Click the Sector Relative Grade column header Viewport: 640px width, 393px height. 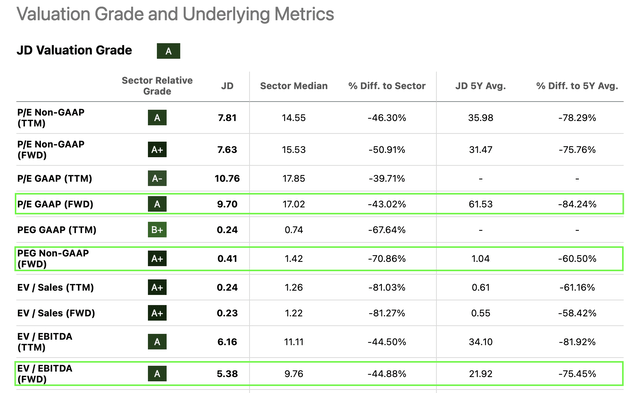pos(157,86)
